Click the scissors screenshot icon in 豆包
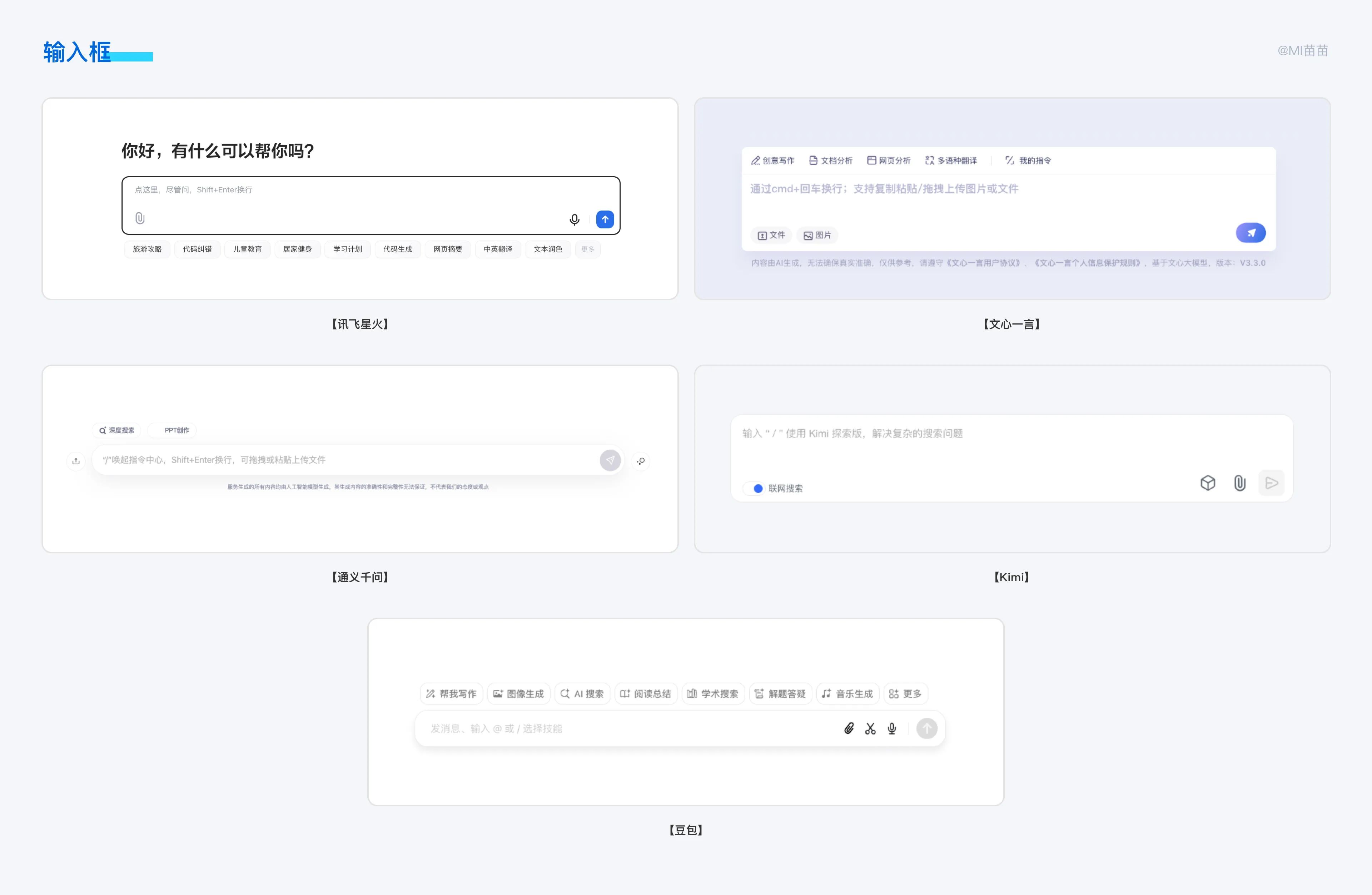The width and height of the screenshot is (1372, 895). 870,729
